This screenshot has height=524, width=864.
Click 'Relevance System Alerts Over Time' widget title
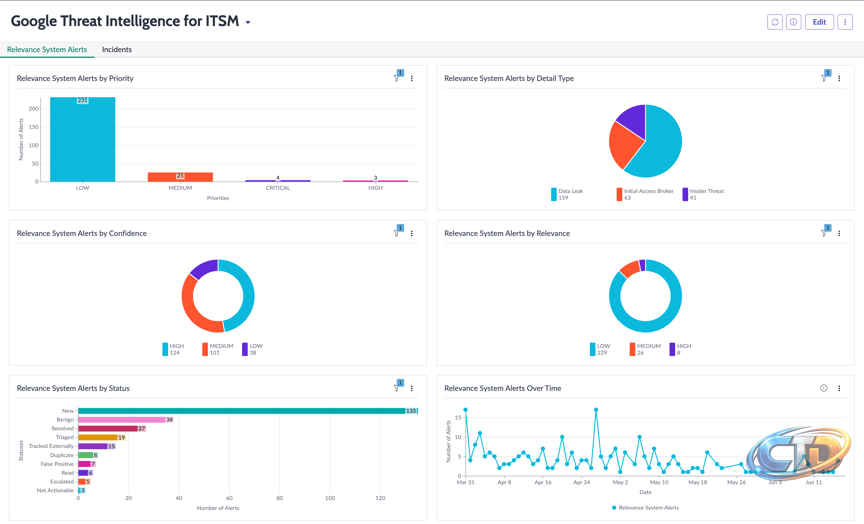(503, 388)
